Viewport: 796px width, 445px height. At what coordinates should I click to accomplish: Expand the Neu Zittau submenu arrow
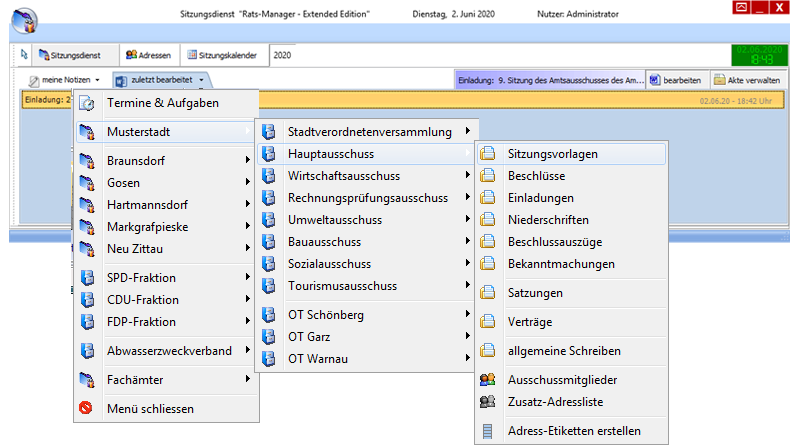pyautogui.click(x=248, y=248)
